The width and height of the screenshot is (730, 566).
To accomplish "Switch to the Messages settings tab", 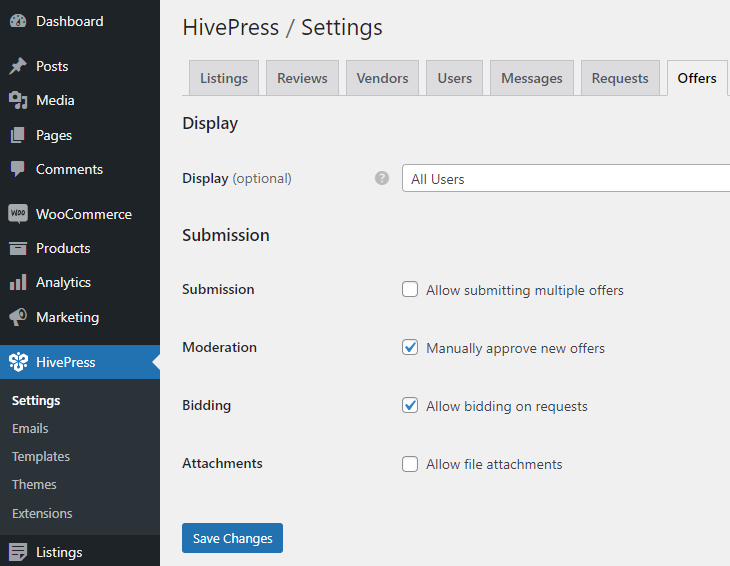I will point(532,78).
